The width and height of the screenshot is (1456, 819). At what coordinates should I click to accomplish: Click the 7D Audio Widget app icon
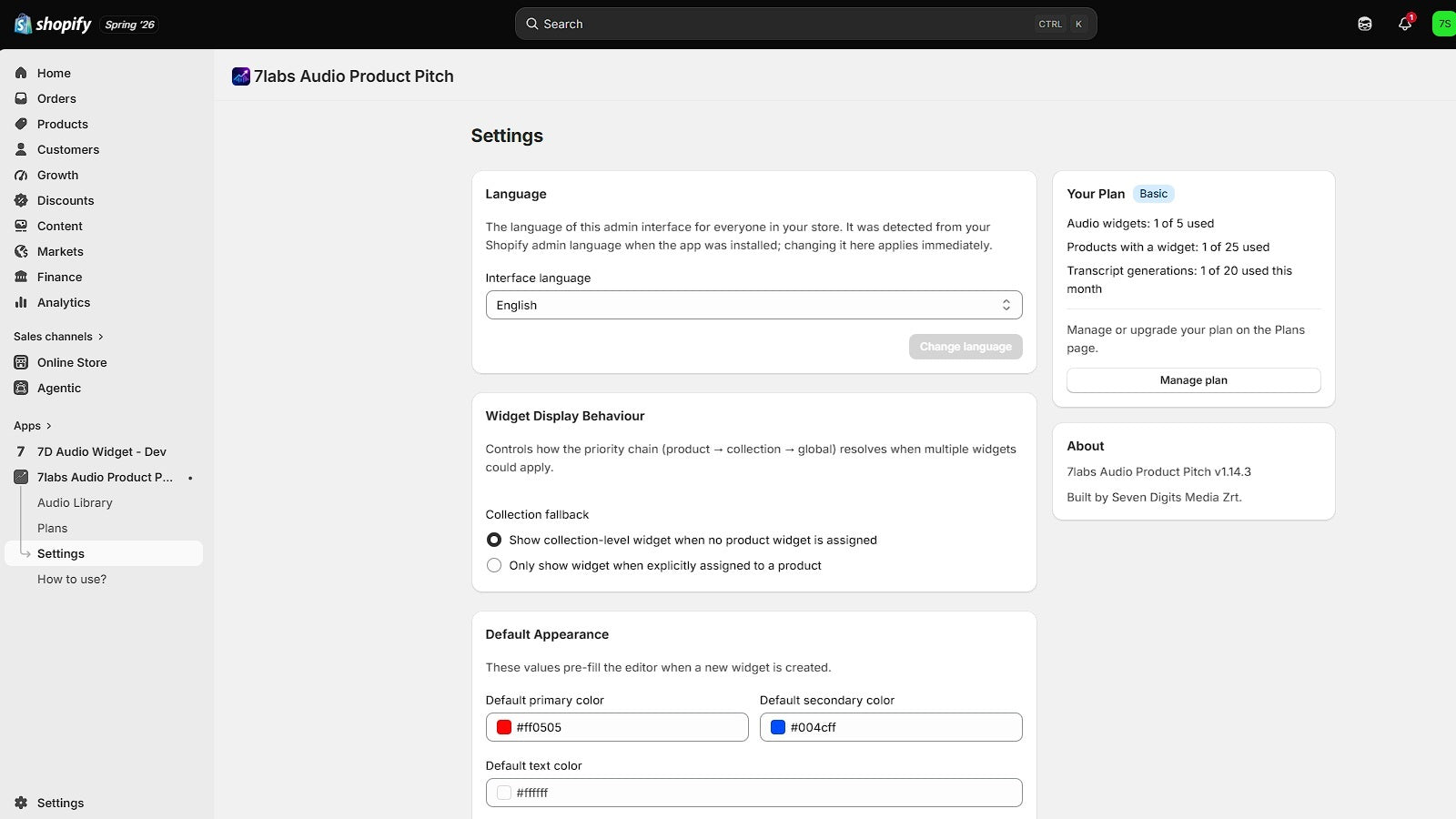[x=21, y=451]
